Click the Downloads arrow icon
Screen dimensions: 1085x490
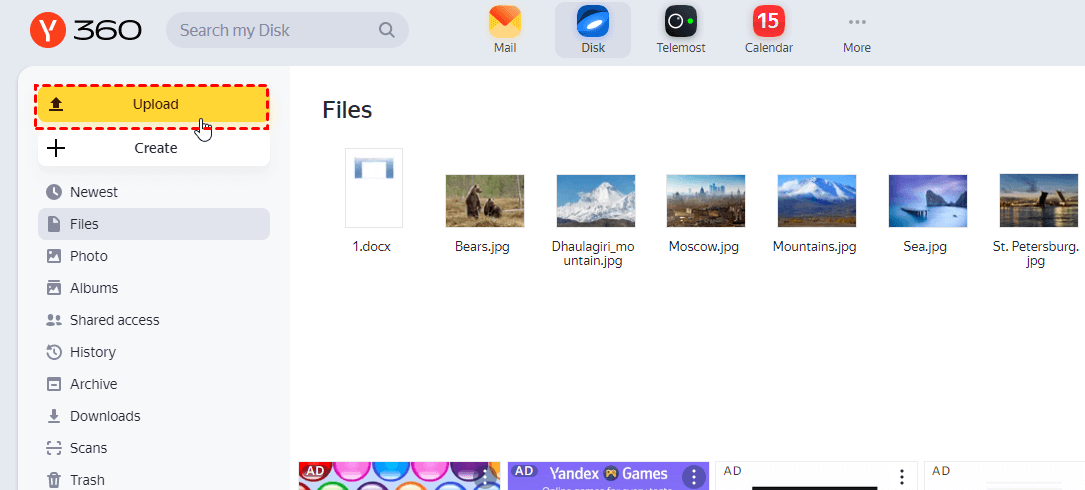(54, 416)
